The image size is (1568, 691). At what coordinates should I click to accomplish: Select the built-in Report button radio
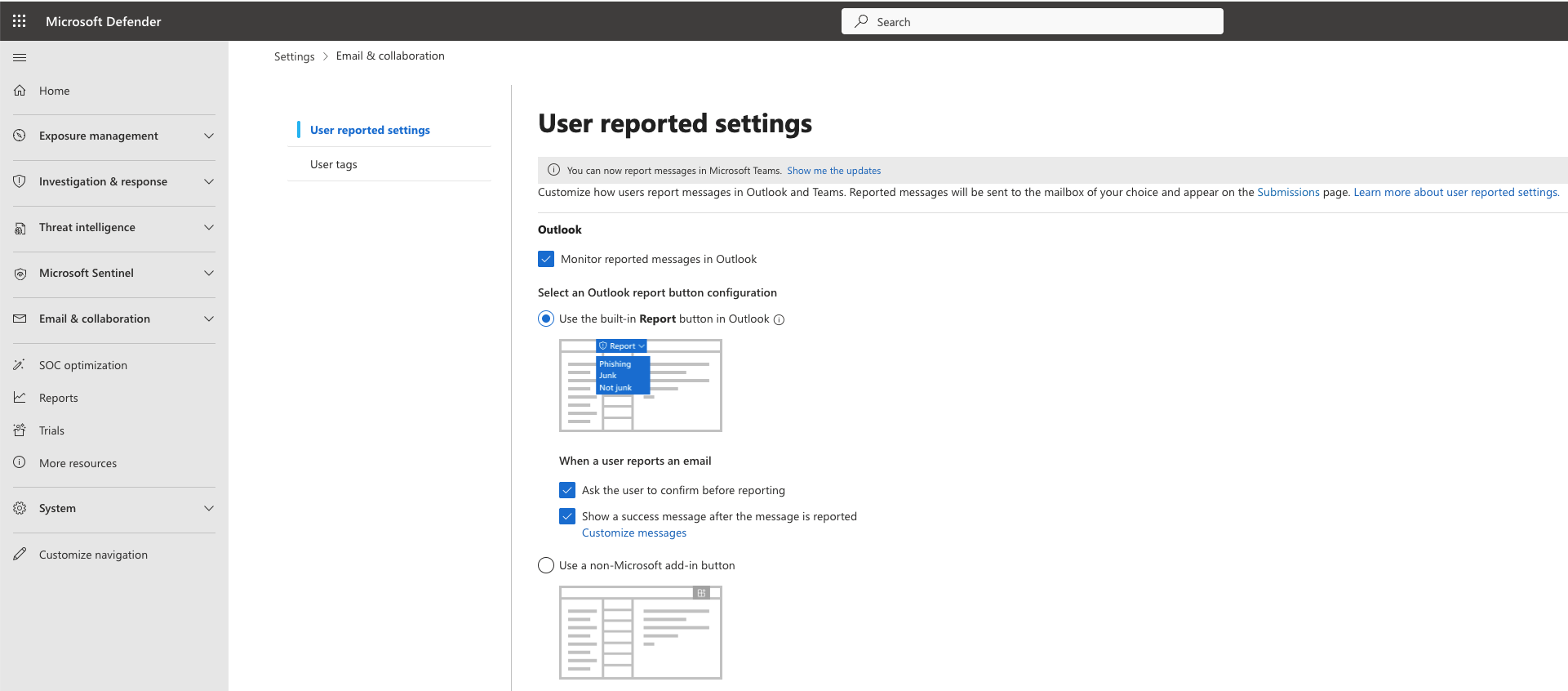[546, 319]
